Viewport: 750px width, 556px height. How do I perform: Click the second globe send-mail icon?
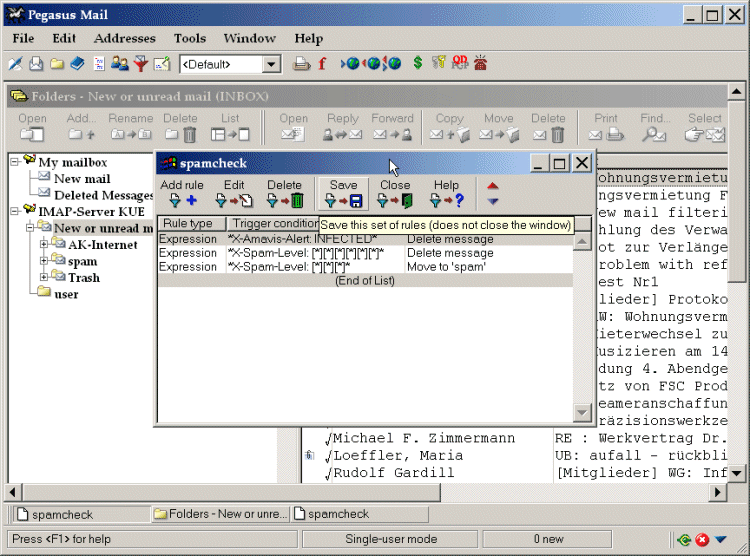371,63
